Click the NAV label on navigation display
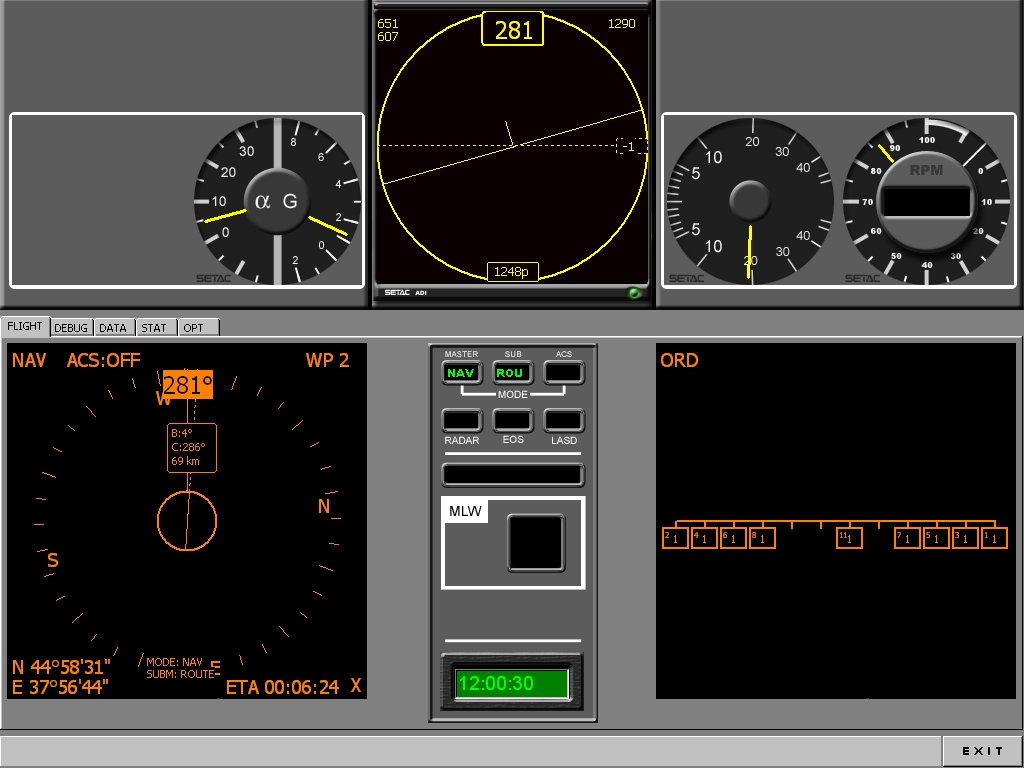 (29, 360)
